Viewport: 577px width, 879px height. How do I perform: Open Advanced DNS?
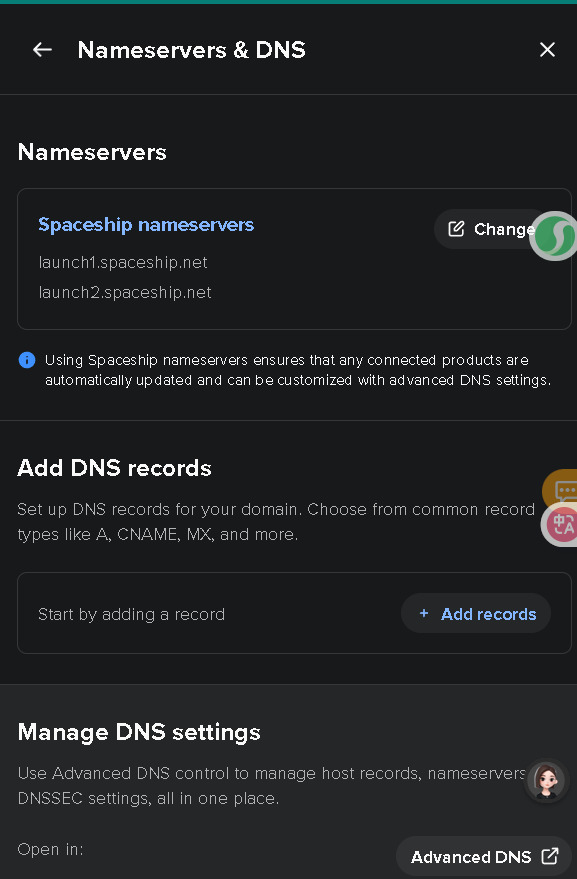click(484, 857)
